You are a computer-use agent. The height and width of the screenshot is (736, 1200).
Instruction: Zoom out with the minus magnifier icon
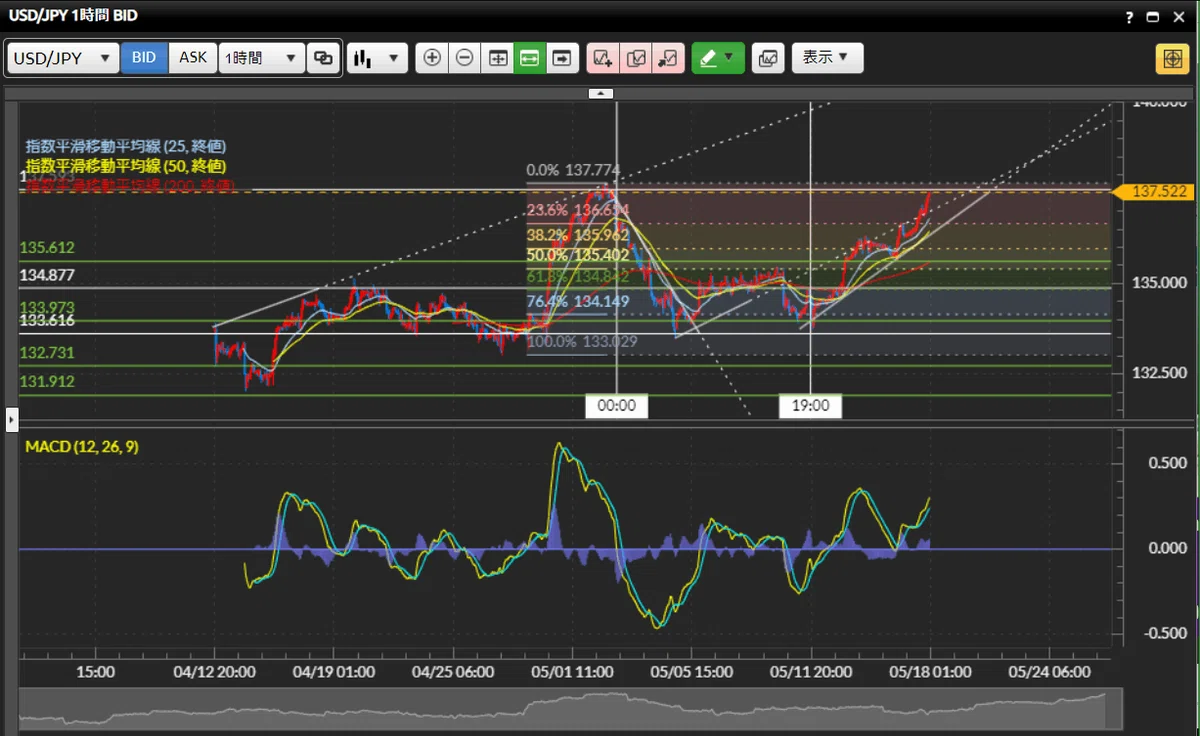pos(465,58)
